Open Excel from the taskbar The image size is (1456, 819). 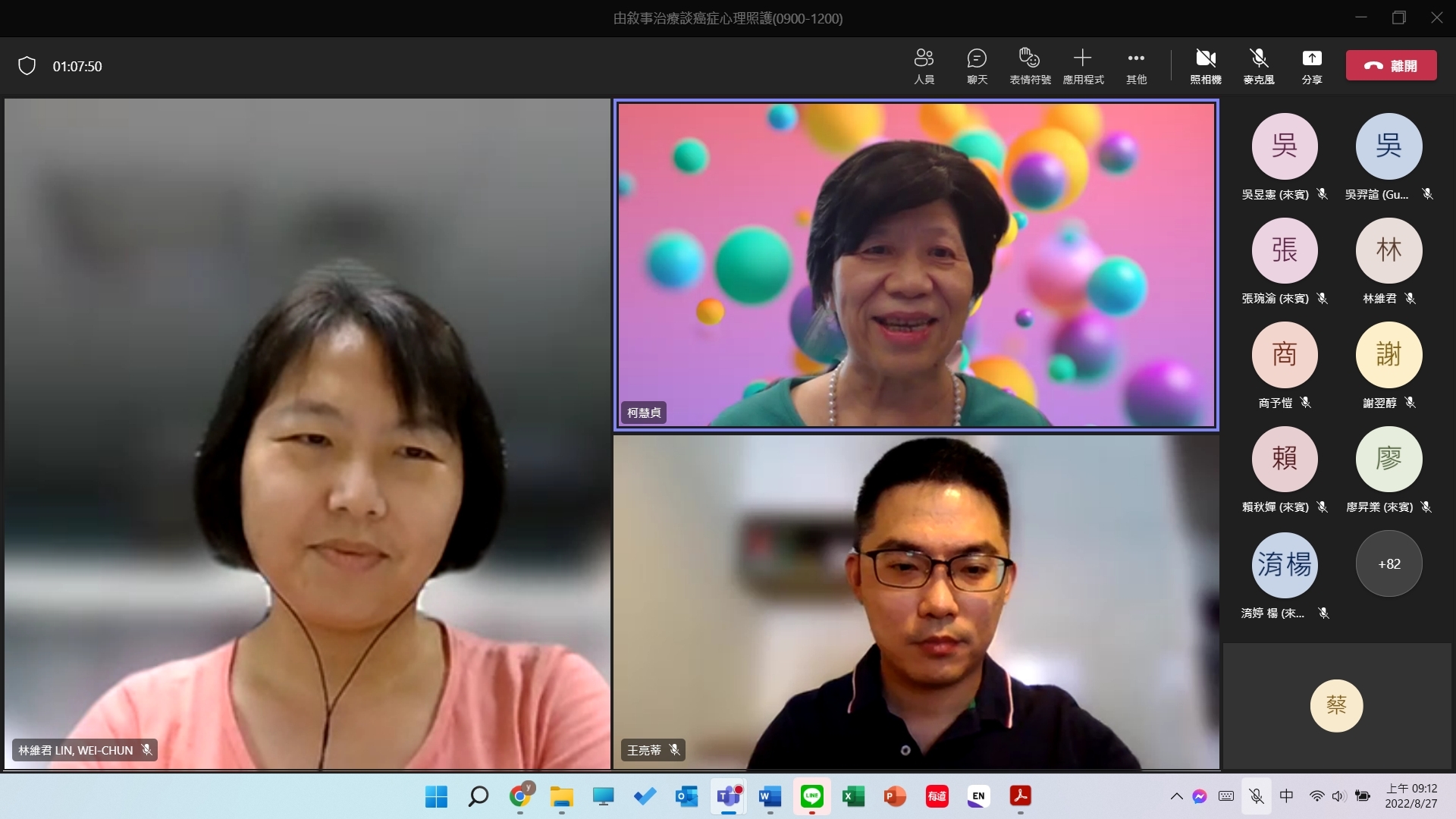[x=854, y=796]
